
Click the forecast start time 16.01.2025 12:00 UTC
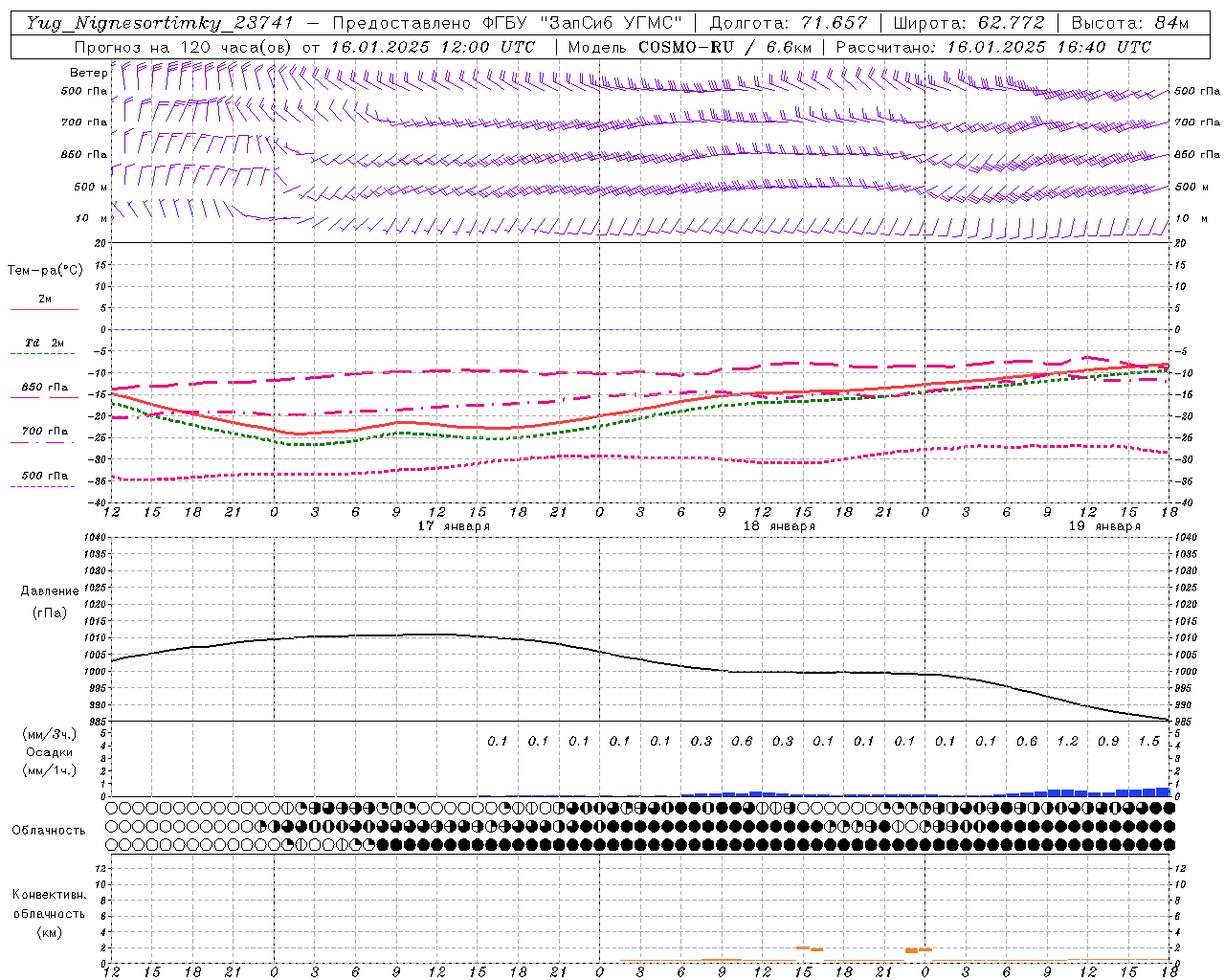tap(433, 47)
